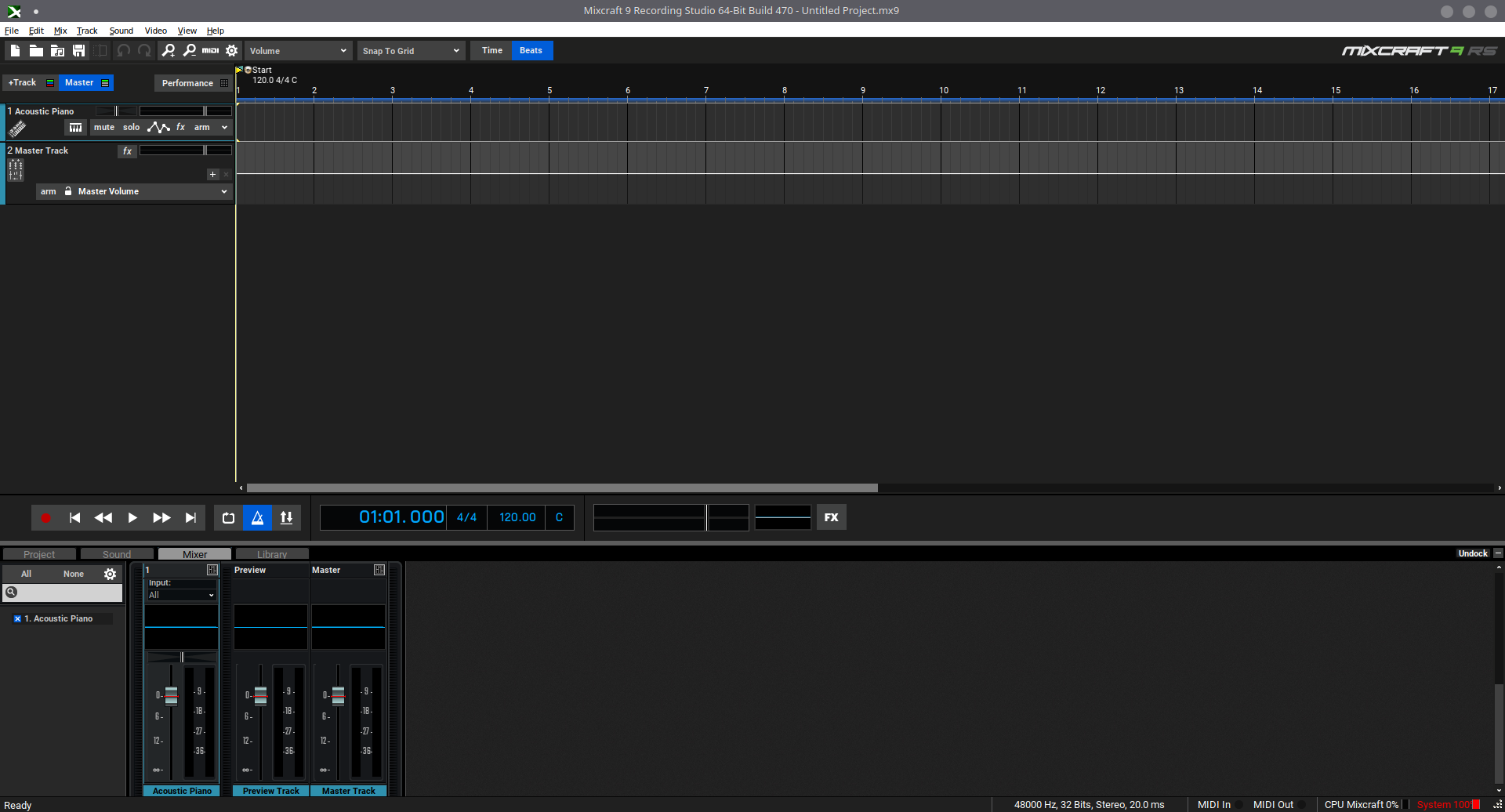Expand Master mixer strip options icon
The width and height of the screenshot is (1505, 812).
[379, 570]
